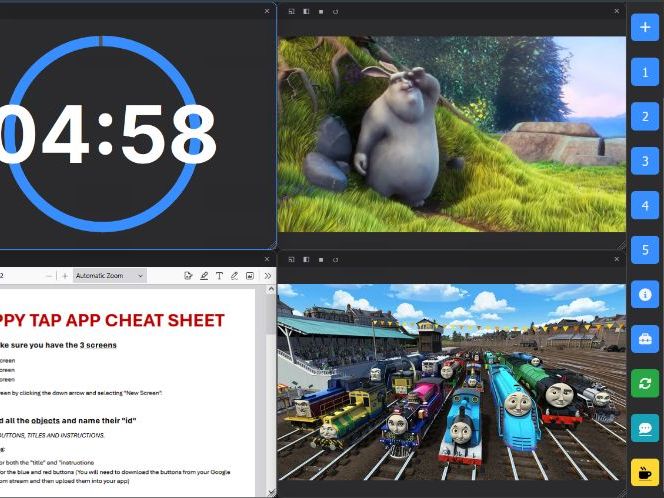Zoom out PDF with minus button

coord(48,275)
